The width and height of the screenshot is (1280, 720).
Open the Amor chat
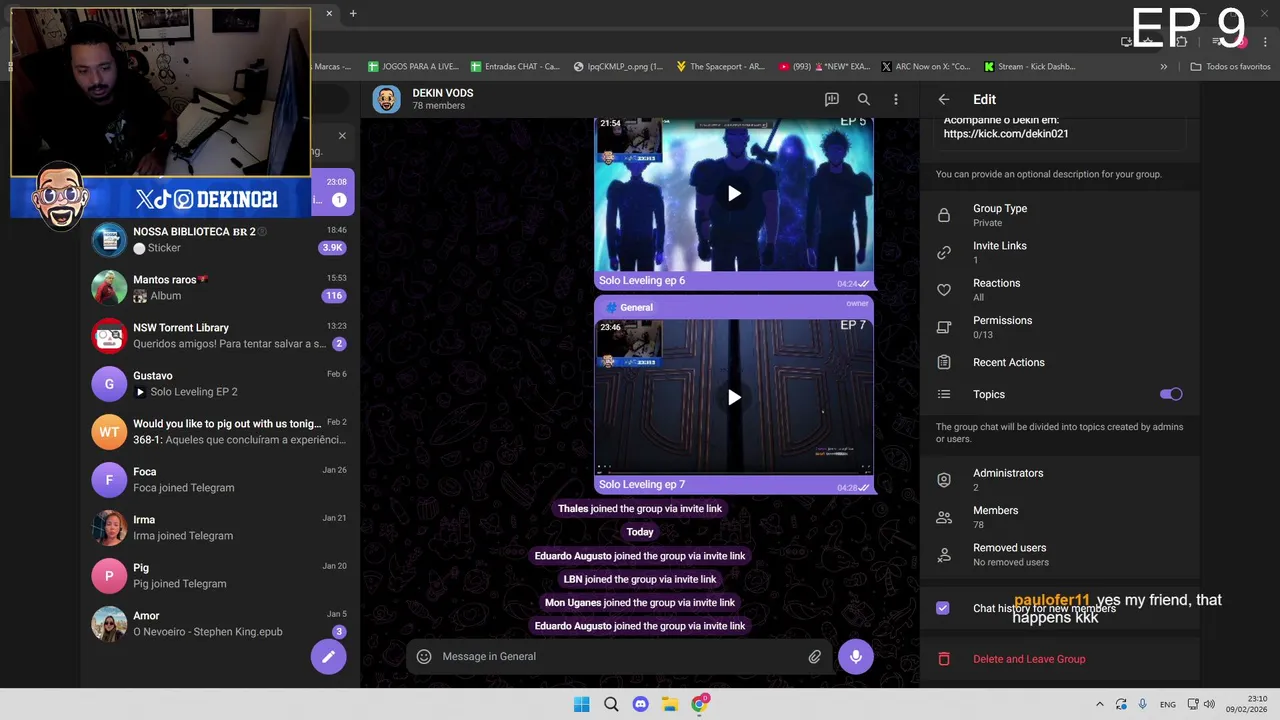click(219, 624)
